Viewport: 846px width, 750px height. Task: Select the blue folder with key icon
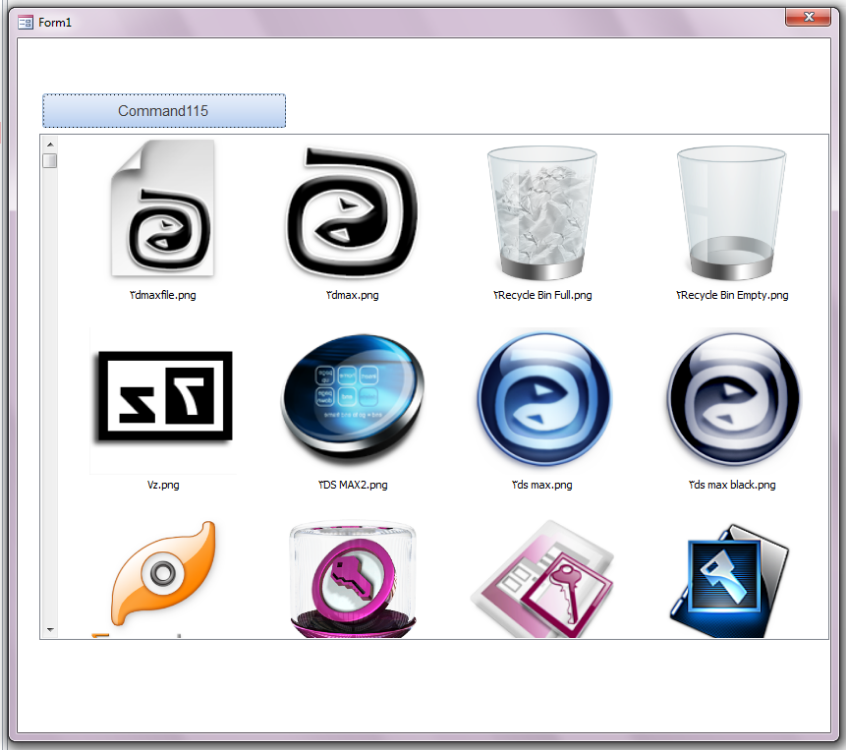tap(731, 578)
